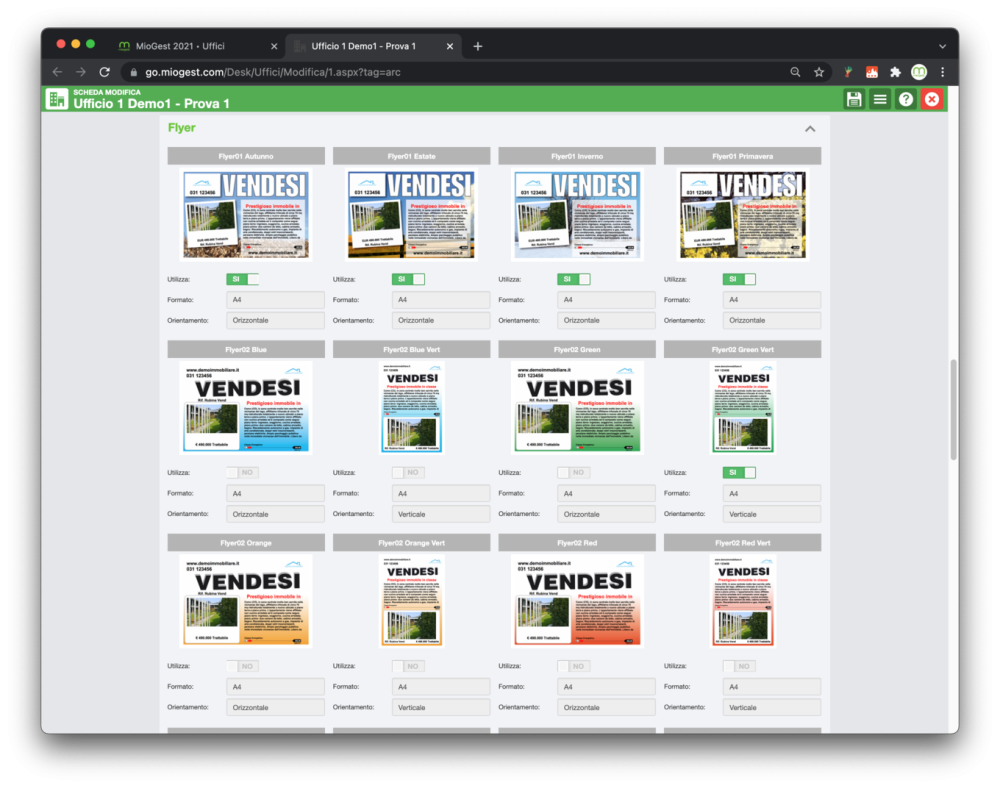
Task: Open Formato field of Flyer02 Green
Action: pos(607,493)
